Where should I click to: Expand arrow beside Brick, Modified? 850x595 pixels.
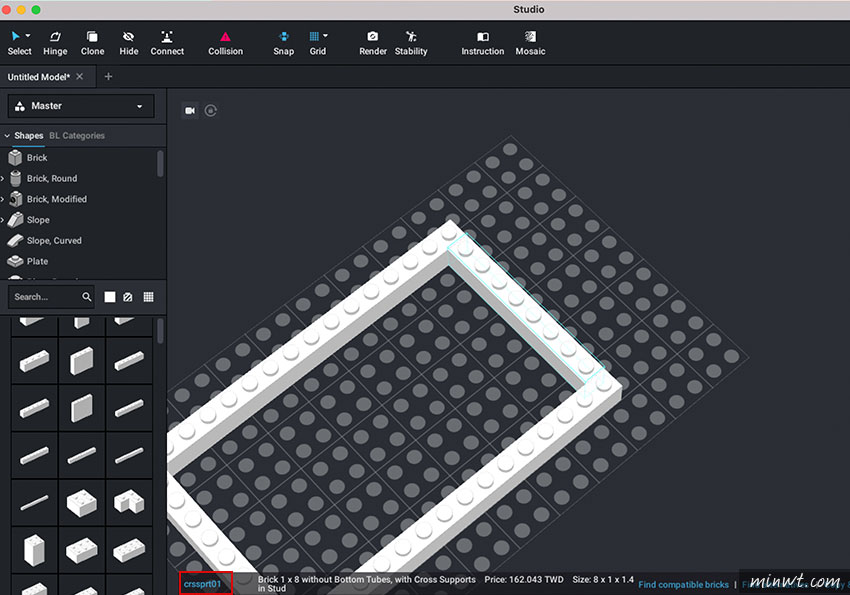[x=3, y=199]
